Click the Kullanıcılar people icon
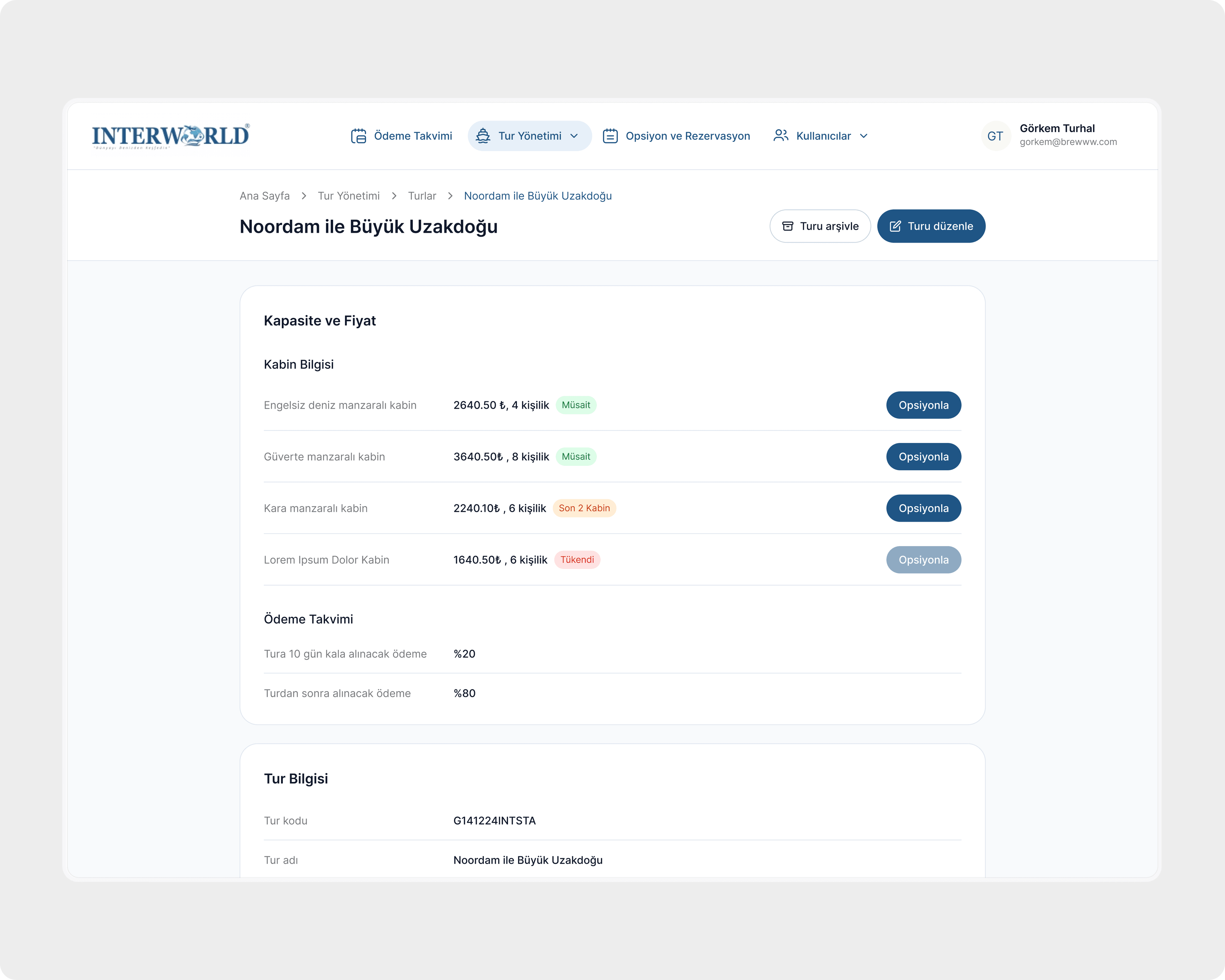The height and width of the screenshot is (980, 1225). 781,136
